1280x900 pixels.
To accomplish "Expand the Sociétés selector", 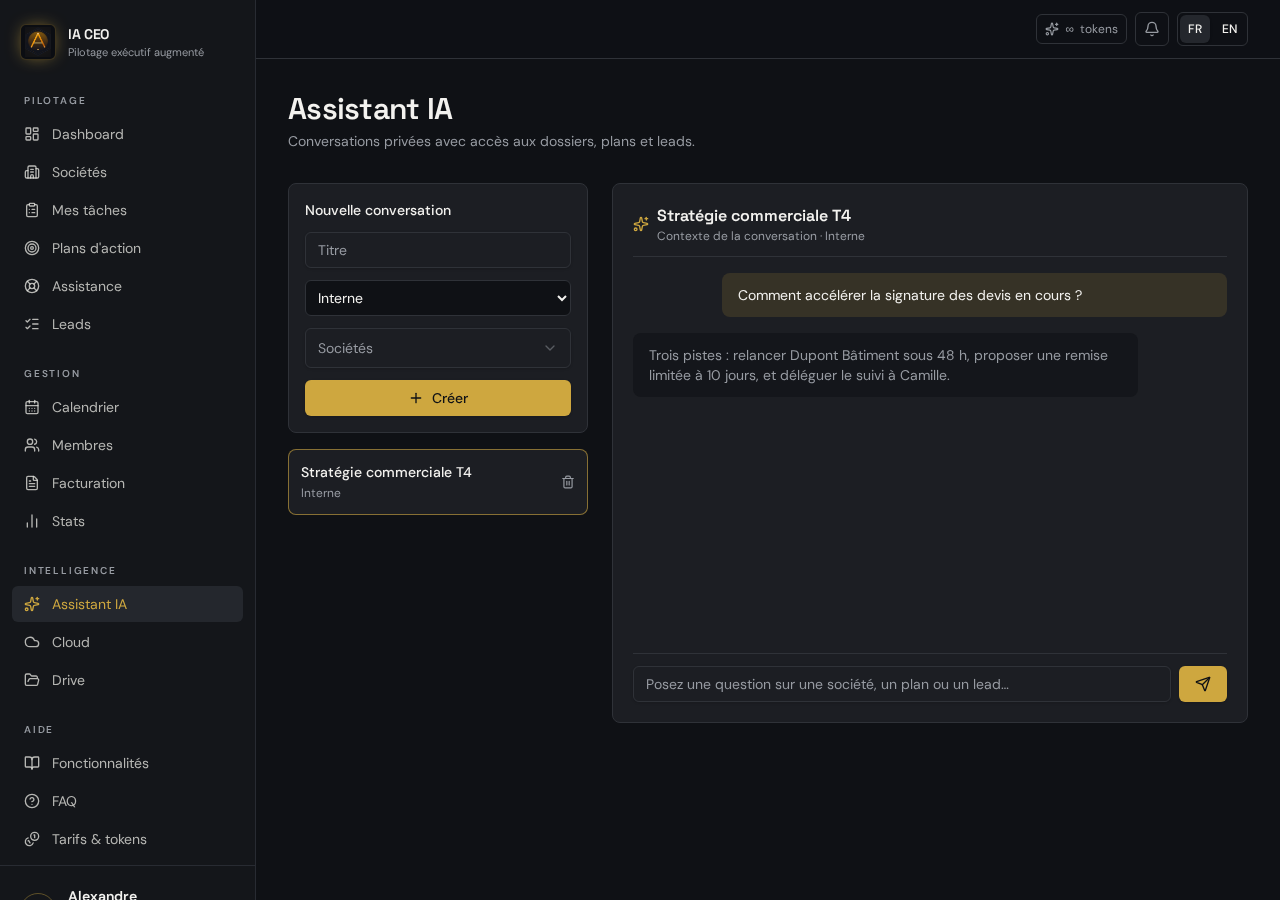I will pos(438,348).
